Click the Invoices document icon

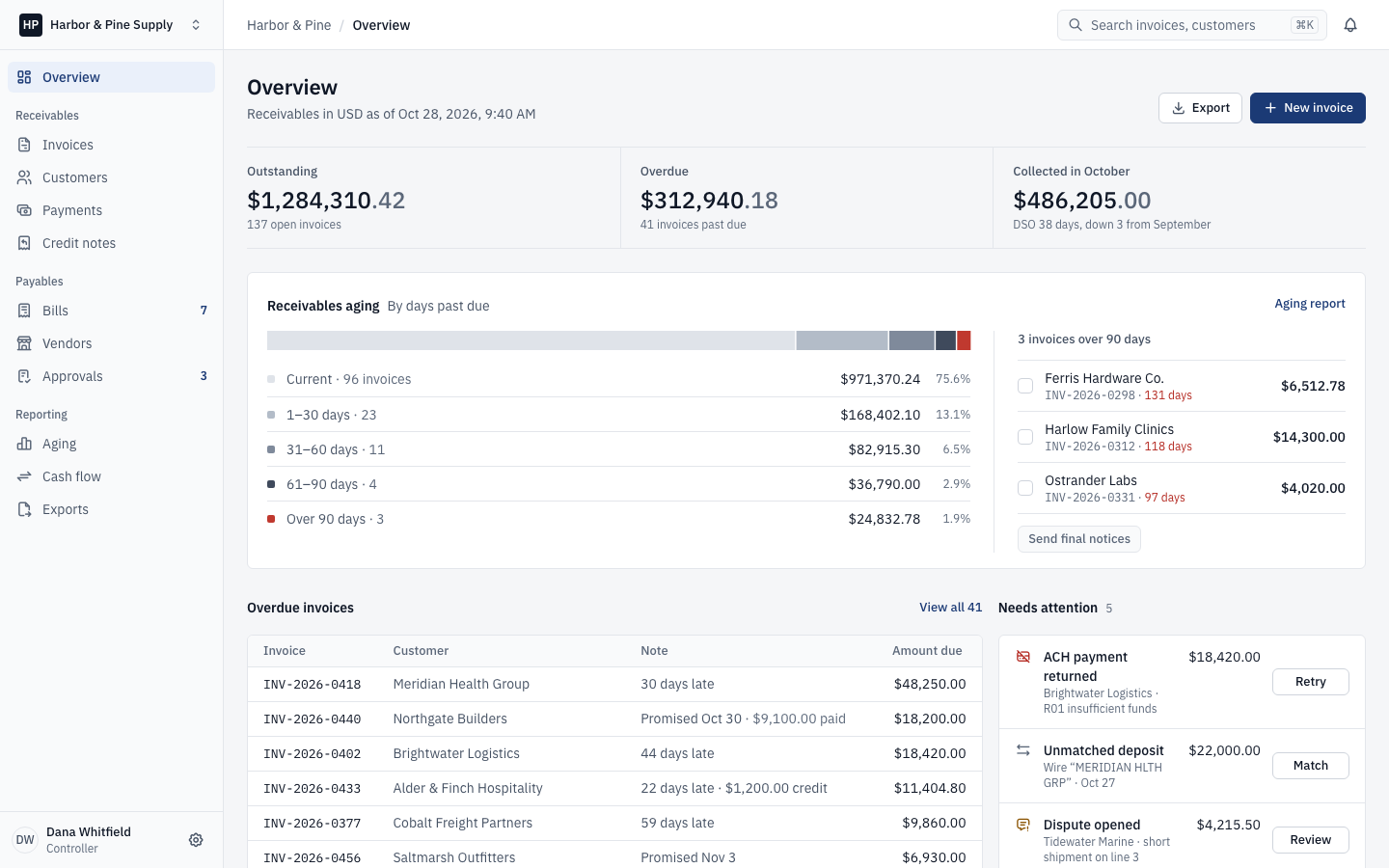coord(24,145)
